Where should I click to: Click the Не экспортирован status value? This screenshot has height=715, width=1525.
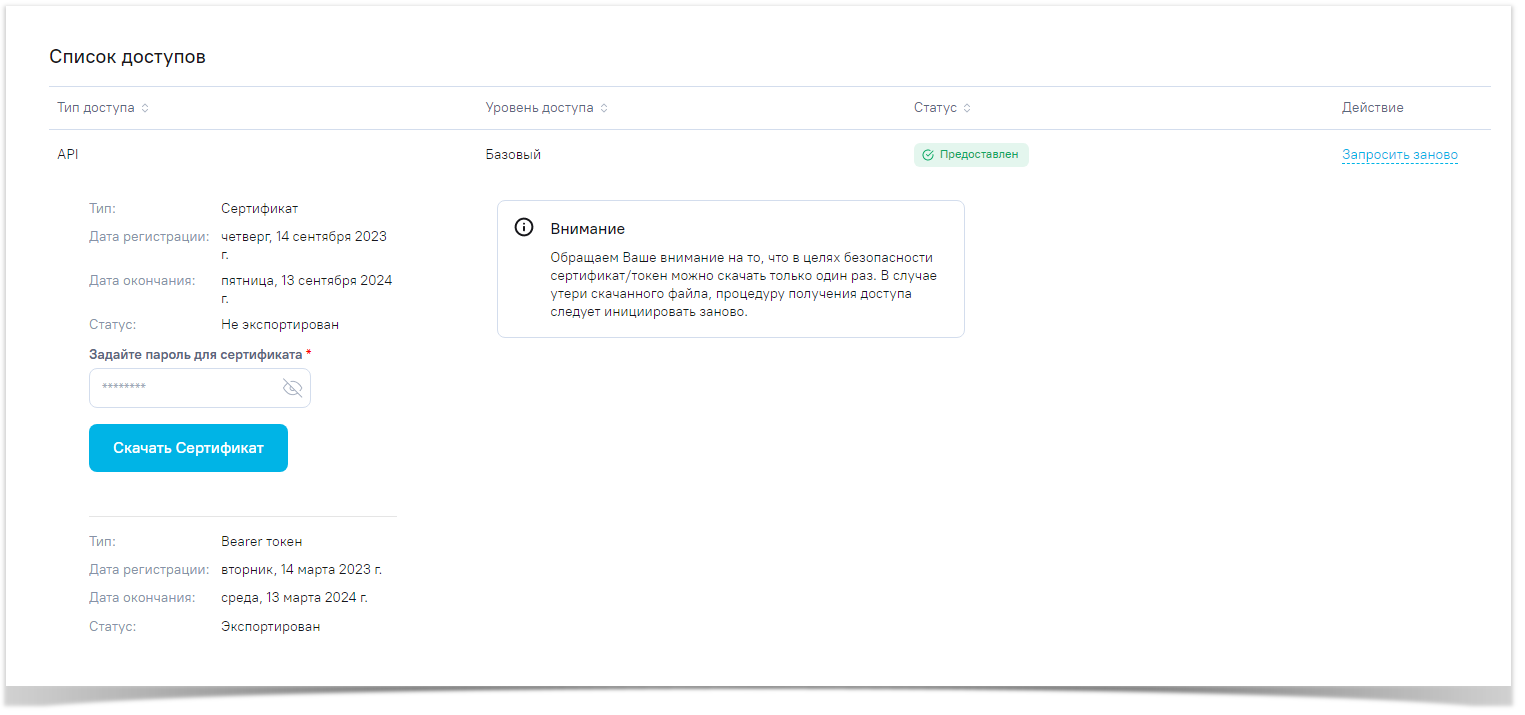pyautogui.click(x=280, y=325)
